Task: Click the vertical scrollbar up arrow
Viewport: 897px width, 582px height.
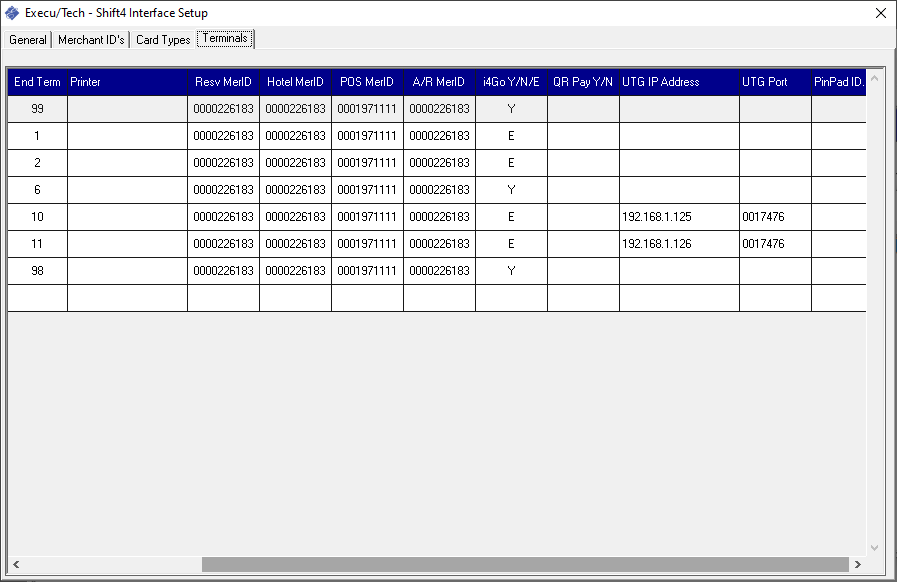Action: coord(874,78)
